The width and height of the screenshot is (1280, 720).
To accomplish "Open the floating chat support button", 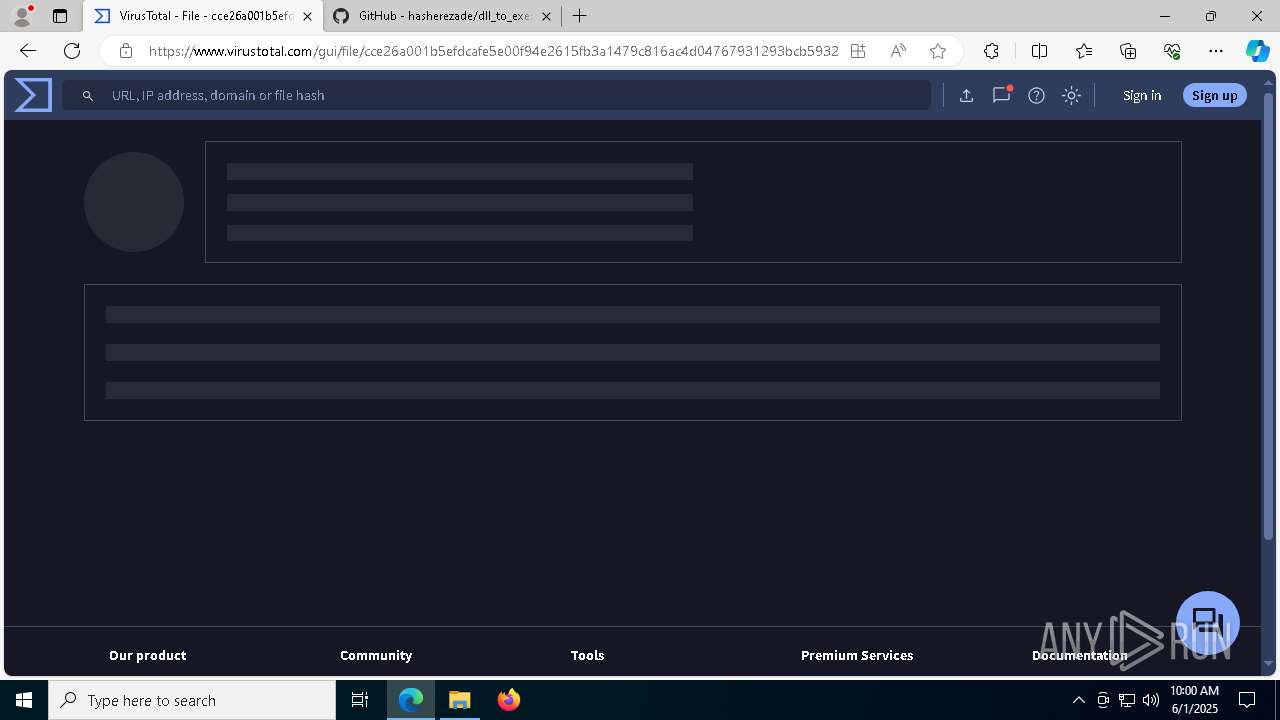I will 1208,622.
